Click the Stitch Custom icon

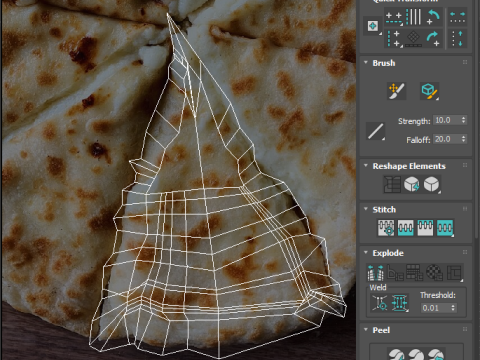click(445, 228)
